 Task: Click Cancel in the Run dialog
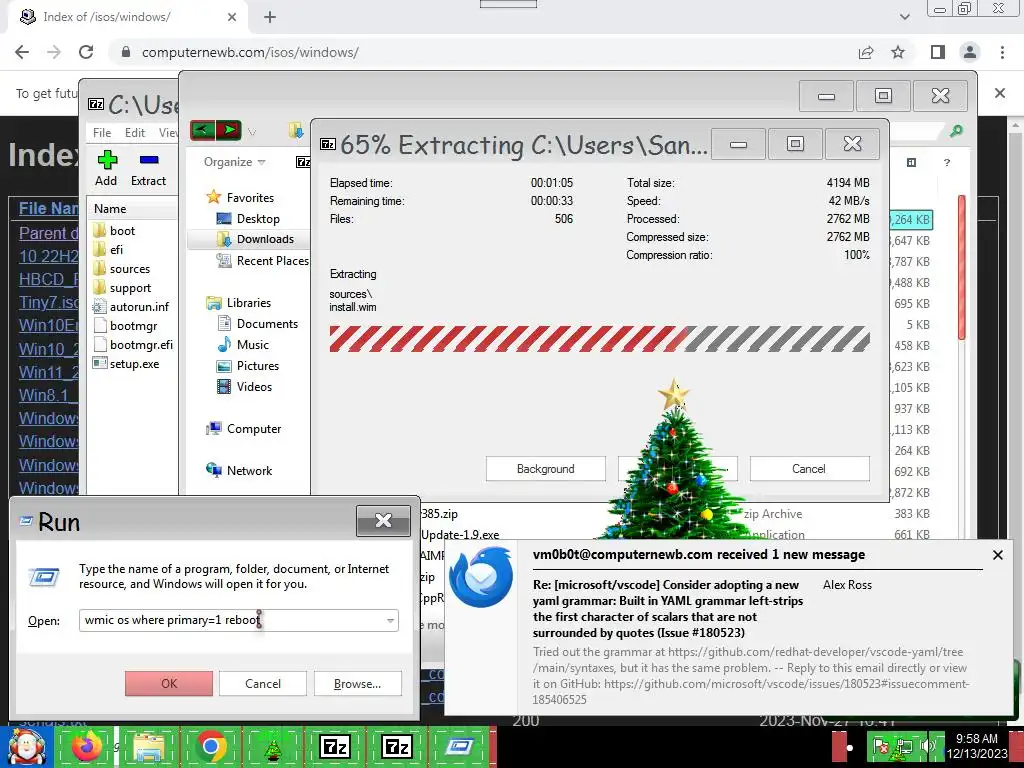coord(263,683)
